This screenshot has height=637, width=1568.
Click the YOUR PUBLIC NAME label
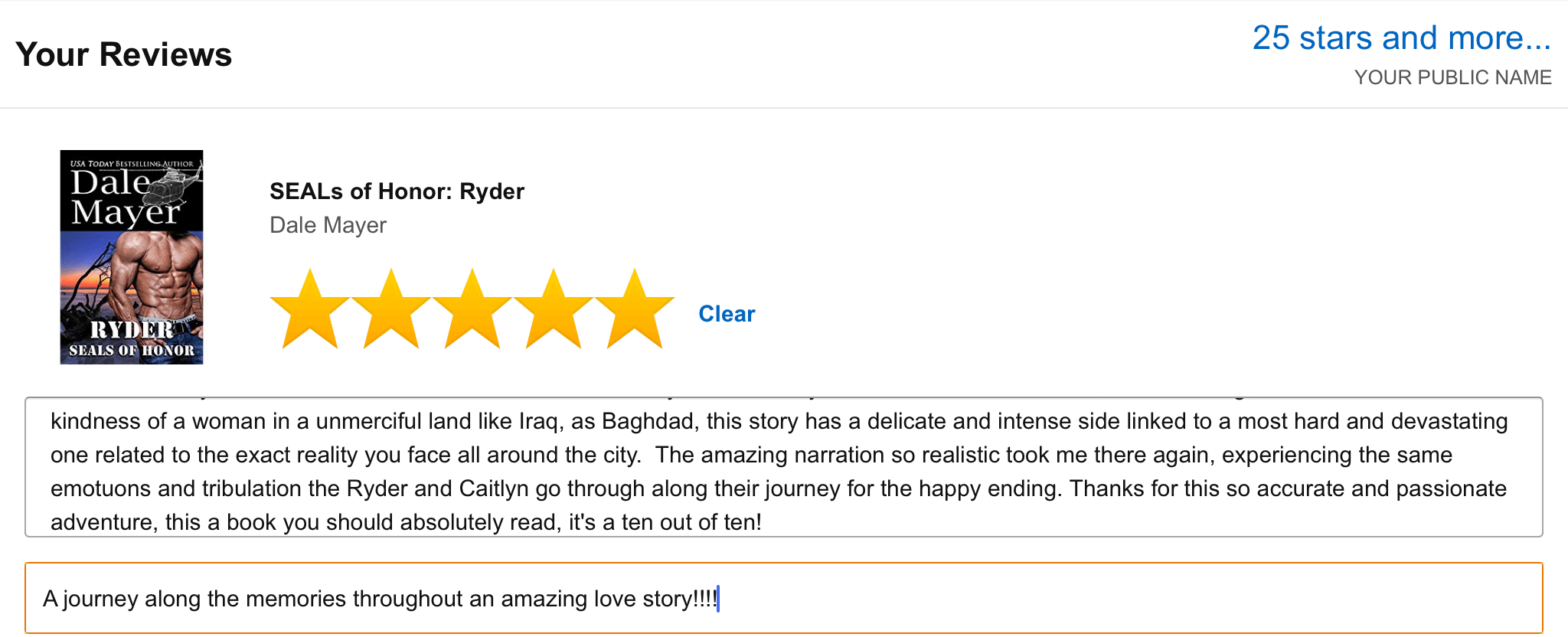(x=1452, y=77)
